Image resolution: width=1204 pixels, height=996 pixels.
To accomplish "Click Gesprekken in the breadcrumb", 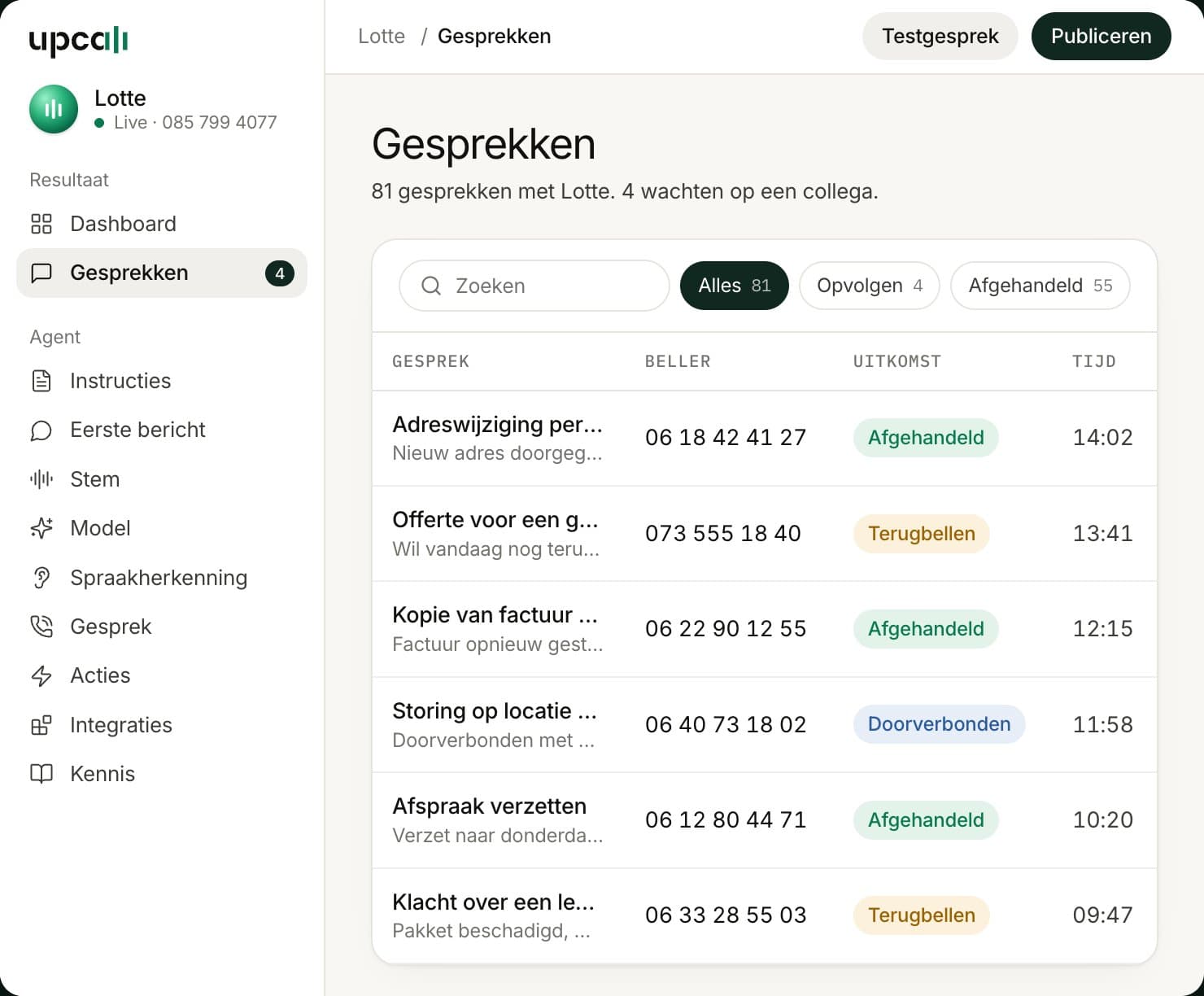I will (495, 36).
